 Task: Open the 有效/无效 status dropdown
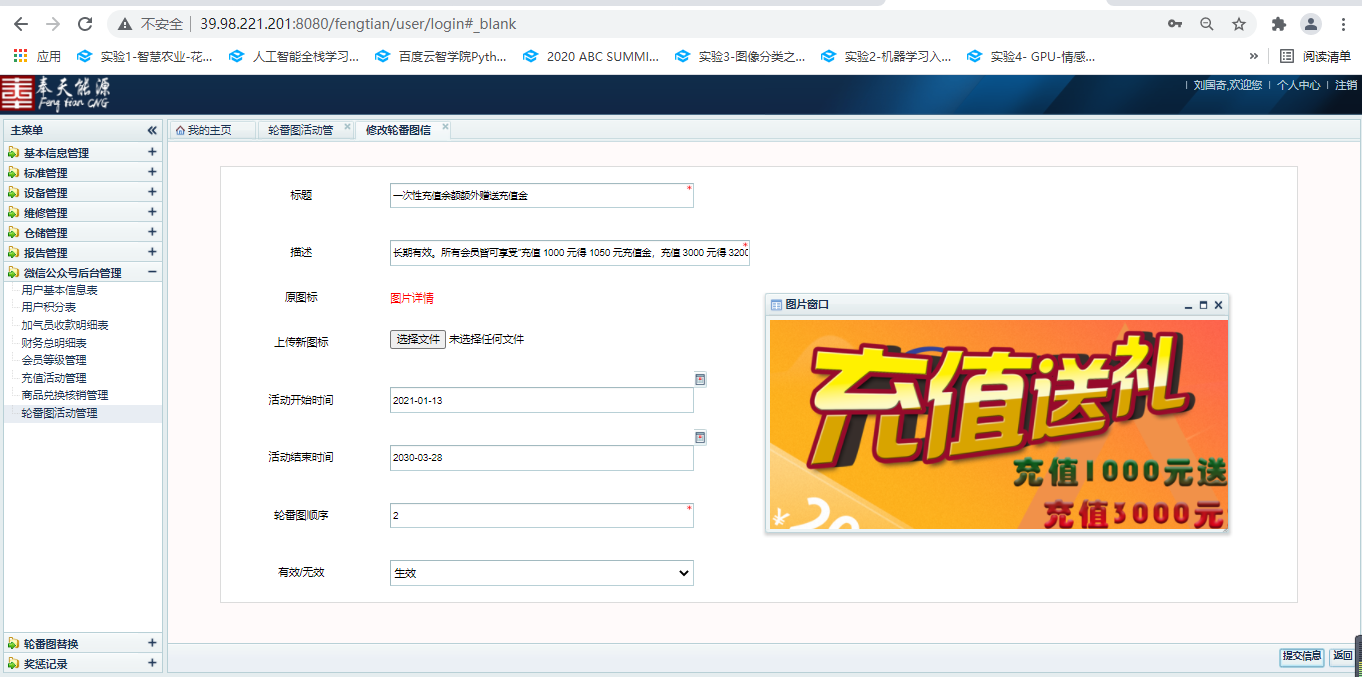point(541,573)
